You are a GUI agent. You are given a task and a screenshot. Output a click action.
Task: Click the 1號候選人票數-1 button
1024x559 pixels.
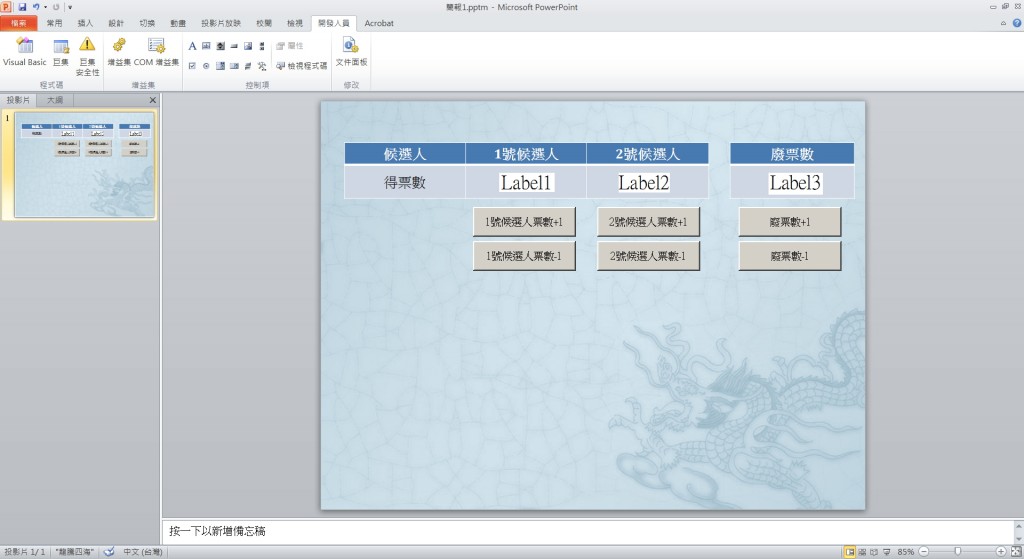(524, 256)
